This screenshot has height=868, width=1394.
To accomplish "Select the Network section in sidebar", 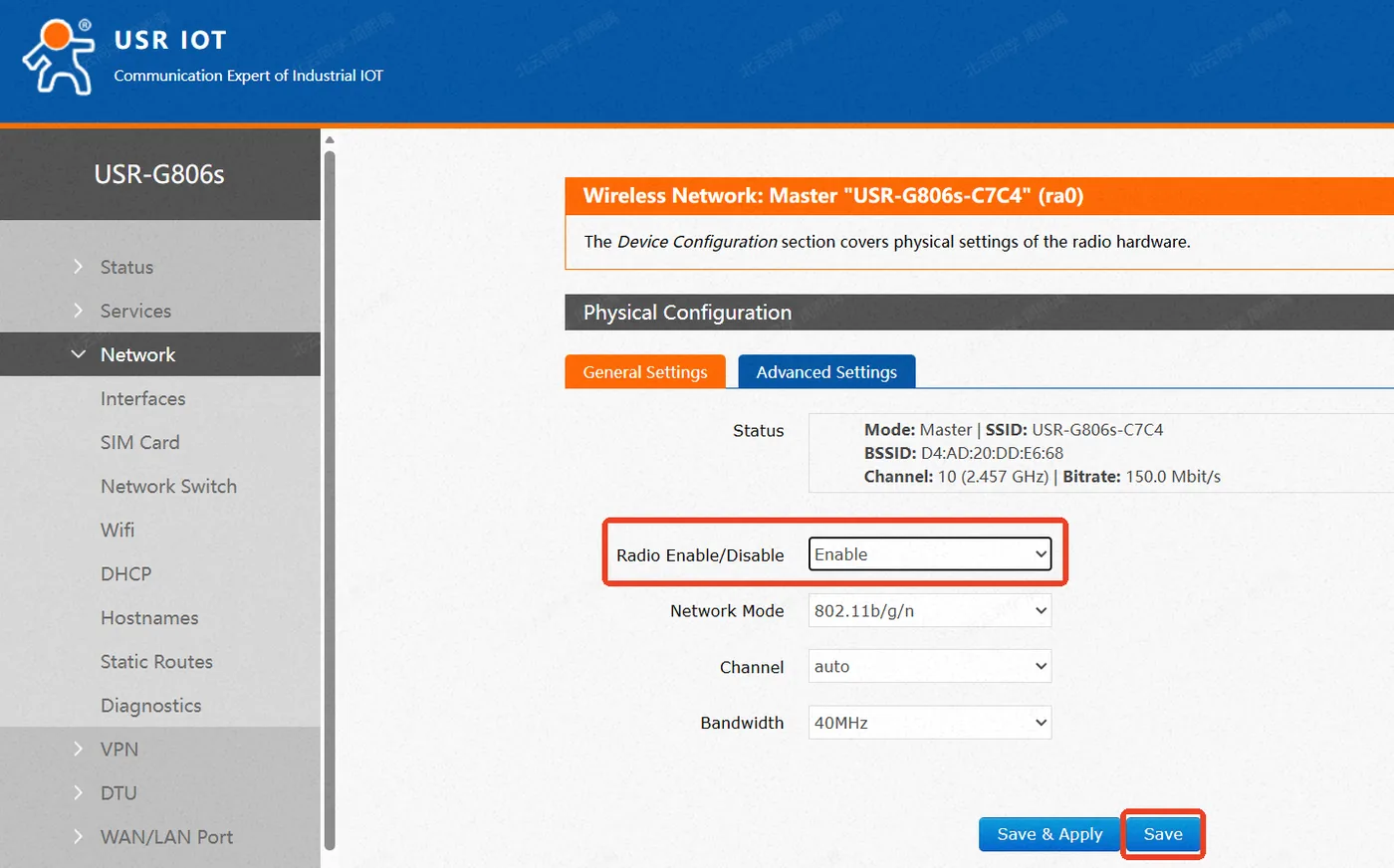I will pyautogui.click(x=160, y=354).
